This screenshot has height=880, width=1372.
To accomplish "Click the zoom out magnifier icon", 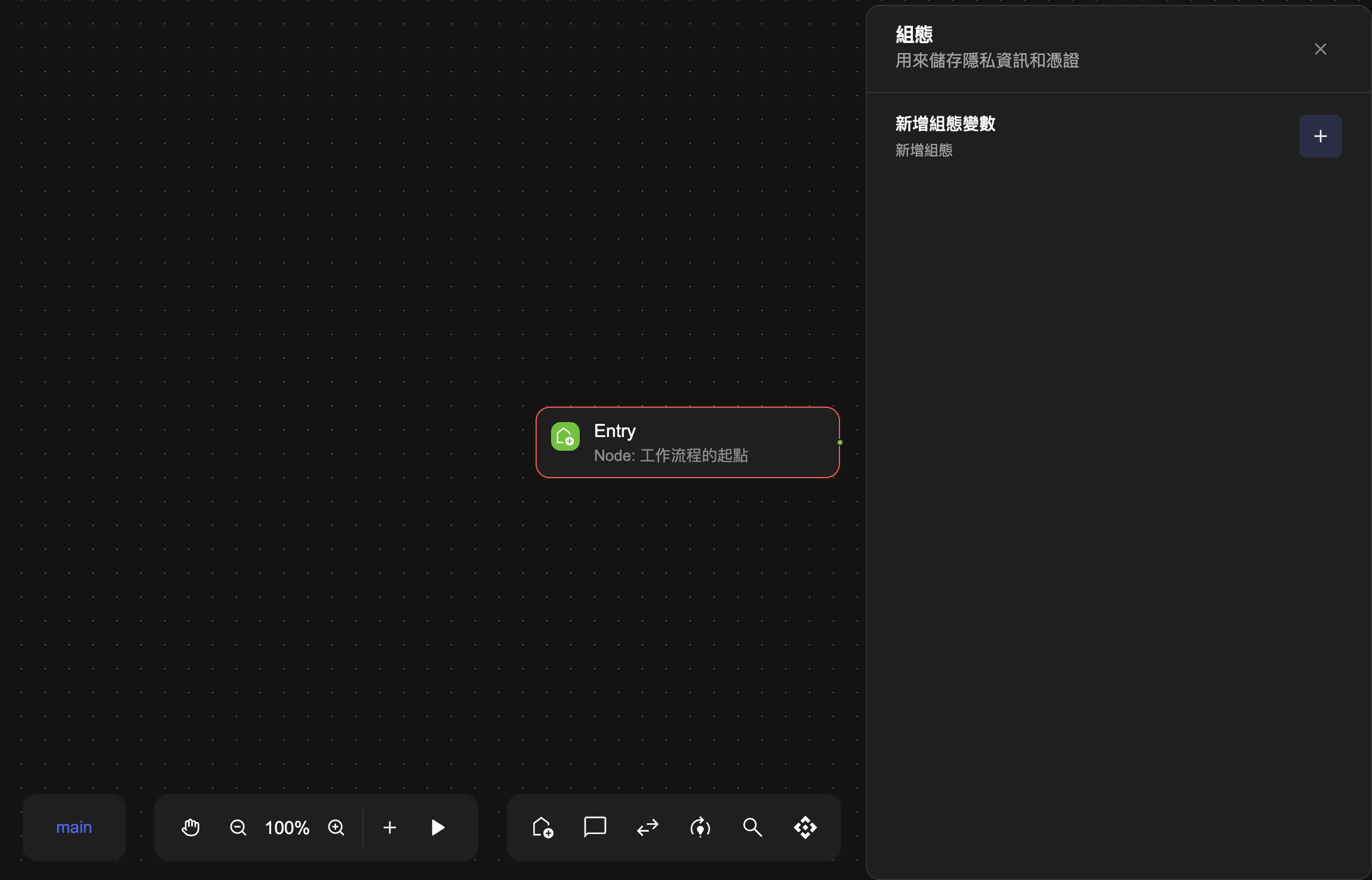I will (x=238, y=827).
